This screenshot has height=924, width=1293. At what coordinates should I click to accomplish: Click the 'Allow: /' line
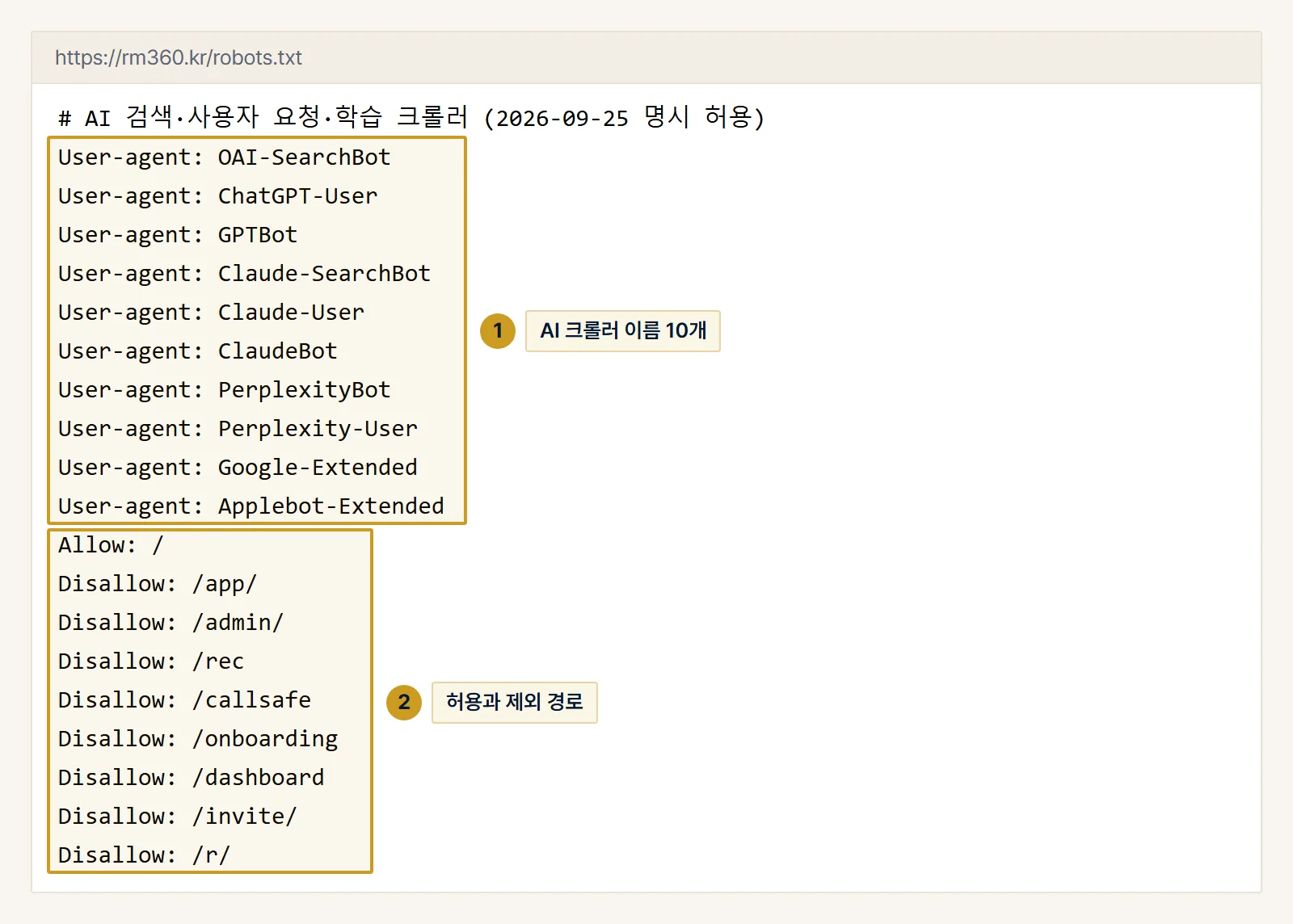coord(111,545)
